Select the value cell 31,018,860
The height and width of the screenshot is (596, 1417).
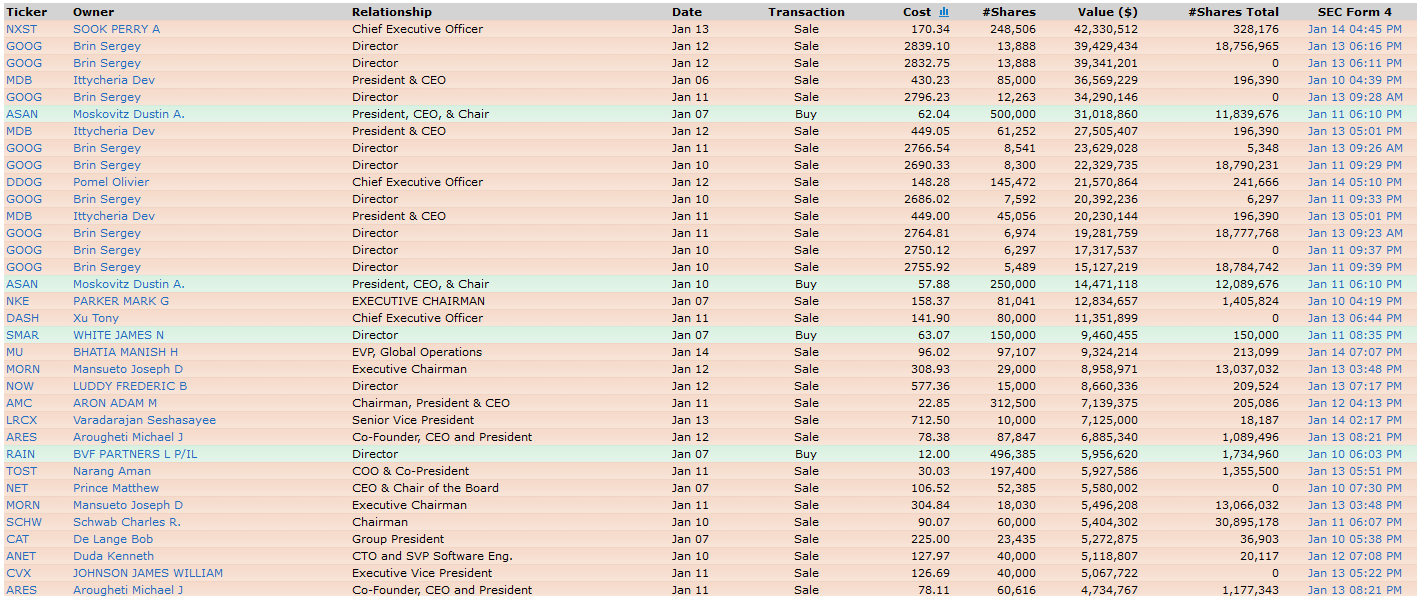tap(1106, 114)
